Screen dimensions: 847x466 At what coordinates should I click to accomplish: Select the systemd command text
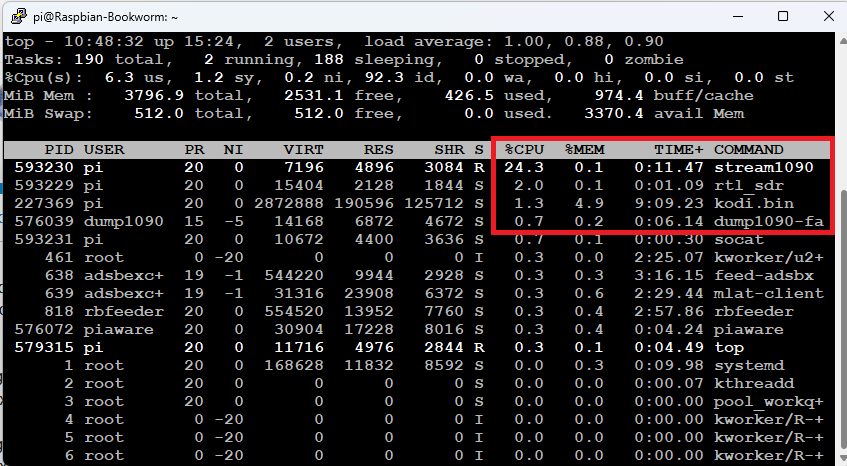point(749,366)
